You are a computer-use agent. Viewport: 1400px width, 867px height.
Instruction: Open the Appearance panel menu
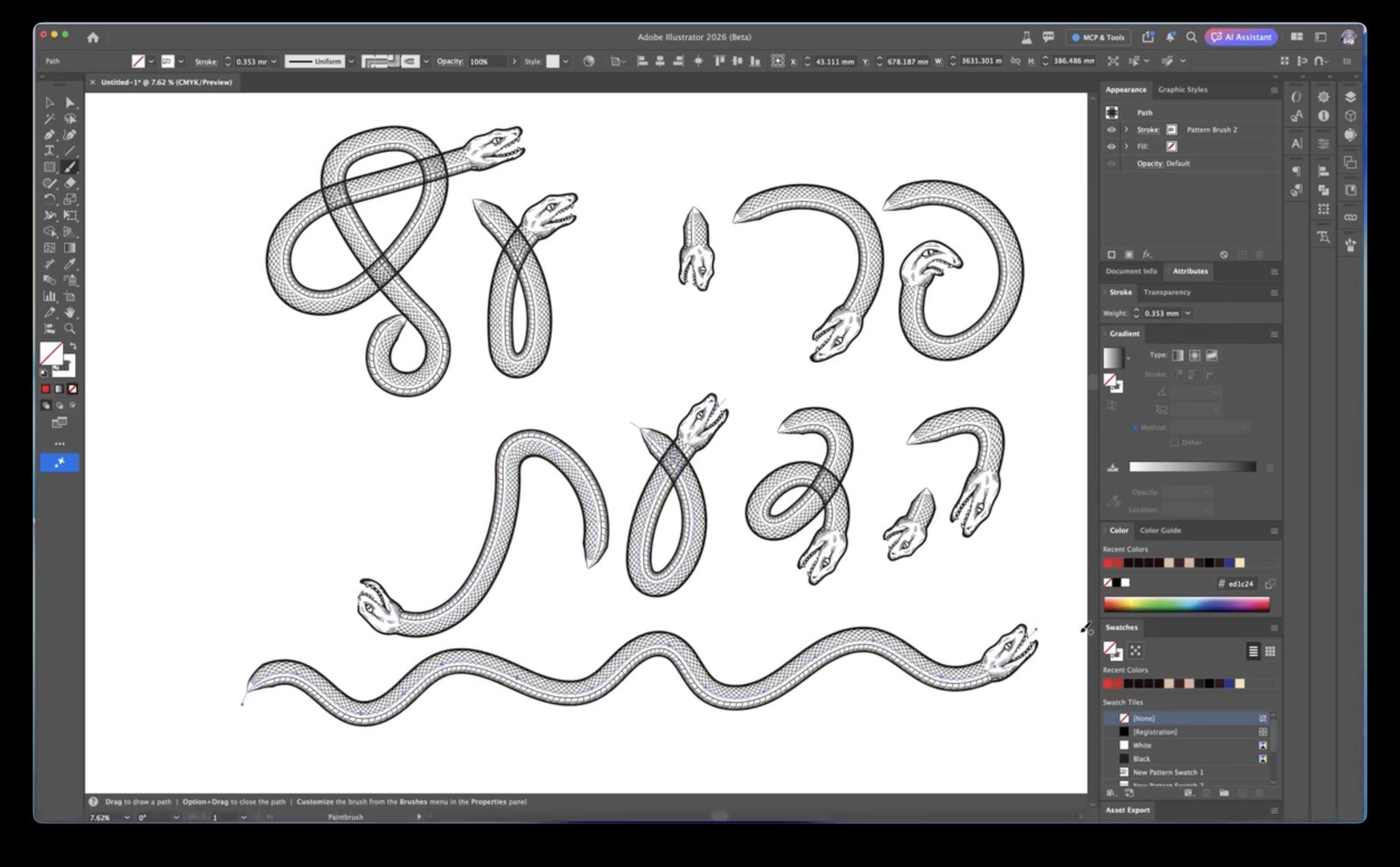point(1274,89)
